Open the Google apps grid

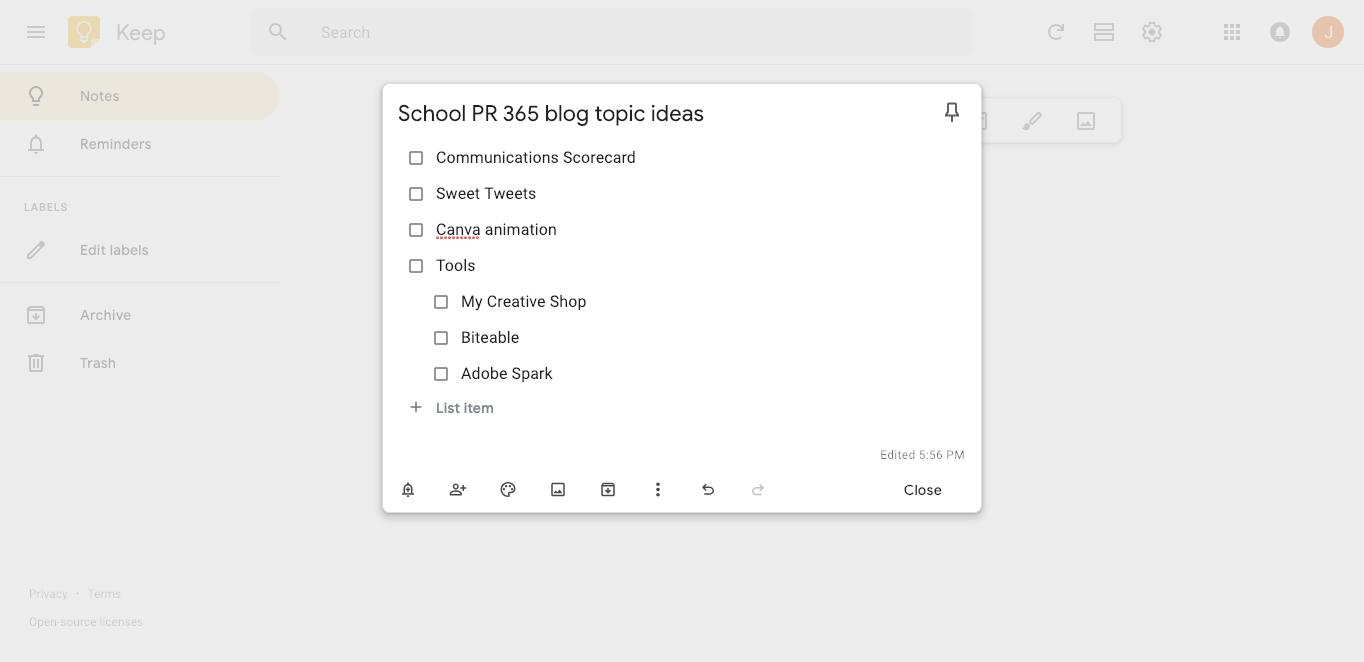1232,32
